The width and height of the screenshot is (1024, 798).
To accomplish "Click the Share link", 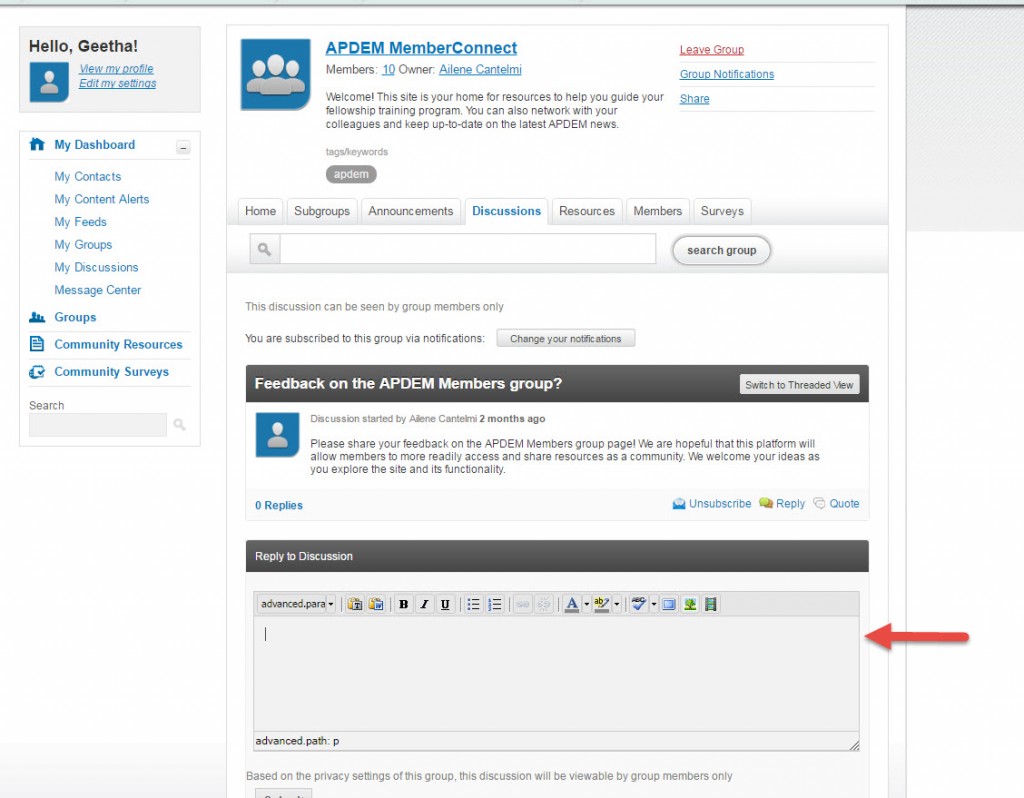I will click(x=694, y=99).
